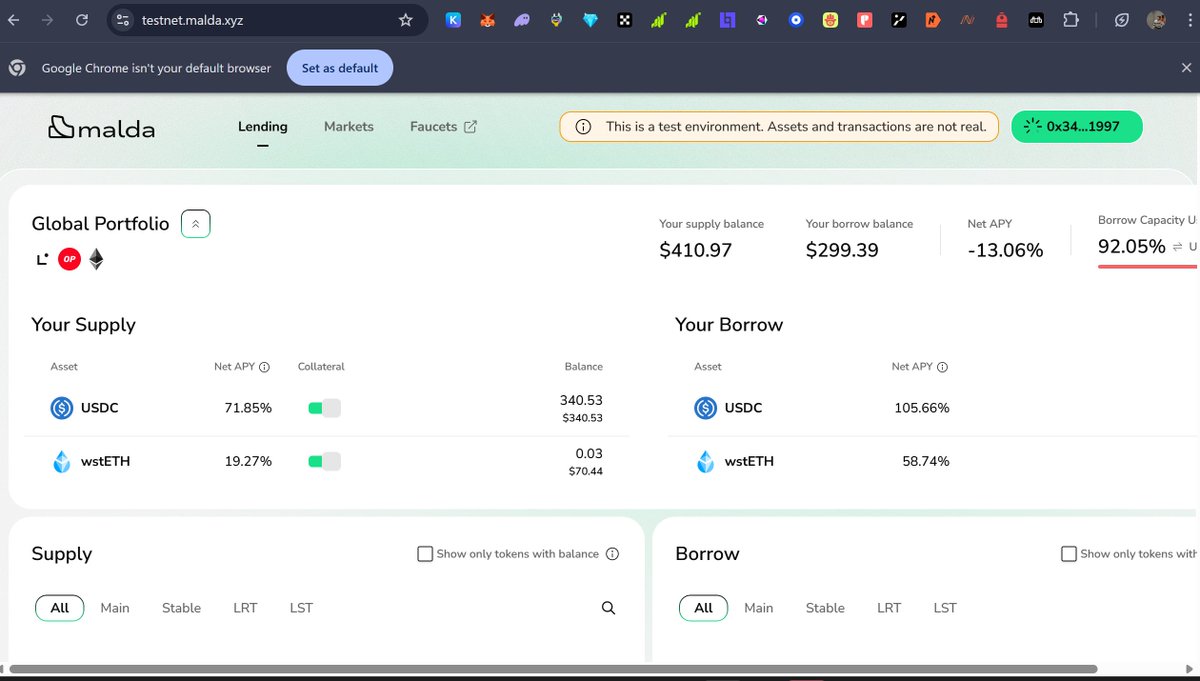Open the blue diamond extension icon
The height and width of the screenshot is (681, 1200).
590,20
